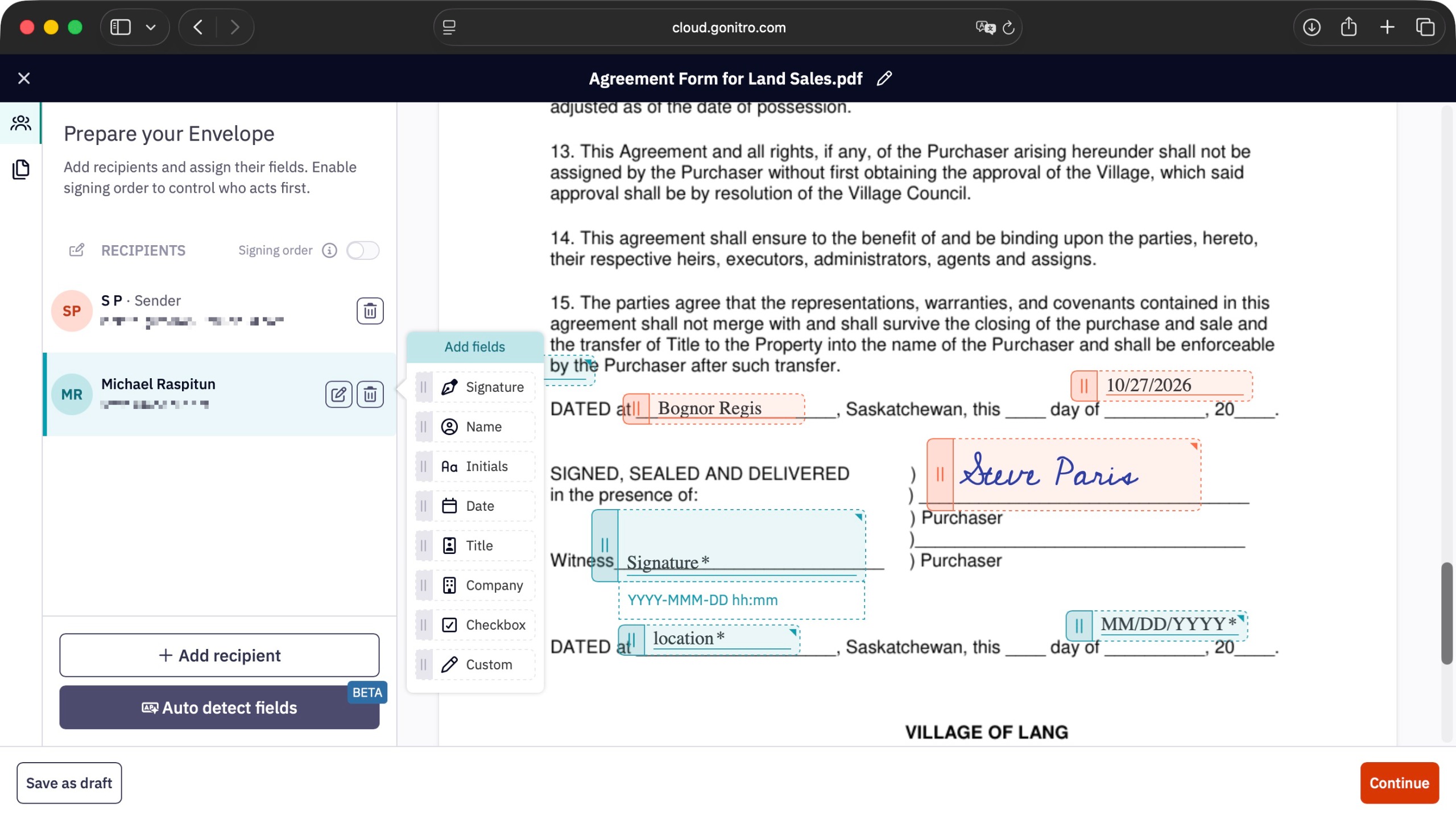
Task: Select the S P Sender recipient row
Action: 220,311
